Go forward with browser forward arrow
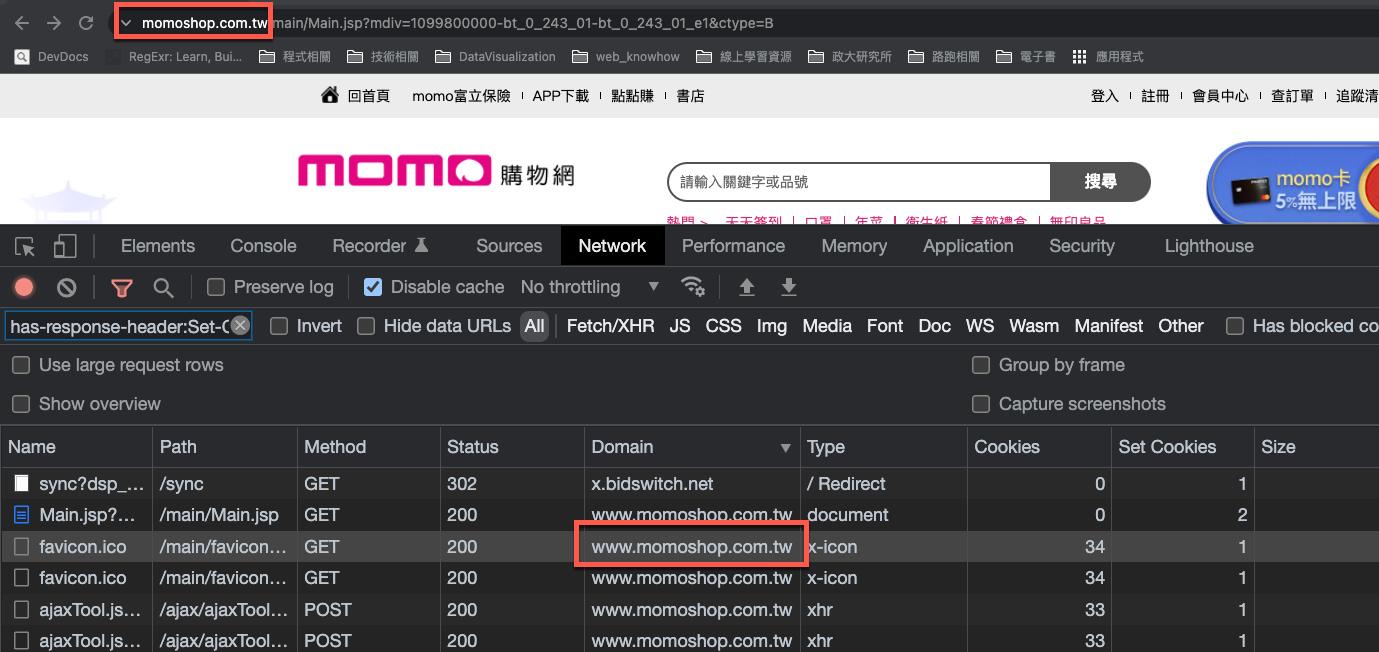Screen dimensions: 1379x652 (54, 22)
